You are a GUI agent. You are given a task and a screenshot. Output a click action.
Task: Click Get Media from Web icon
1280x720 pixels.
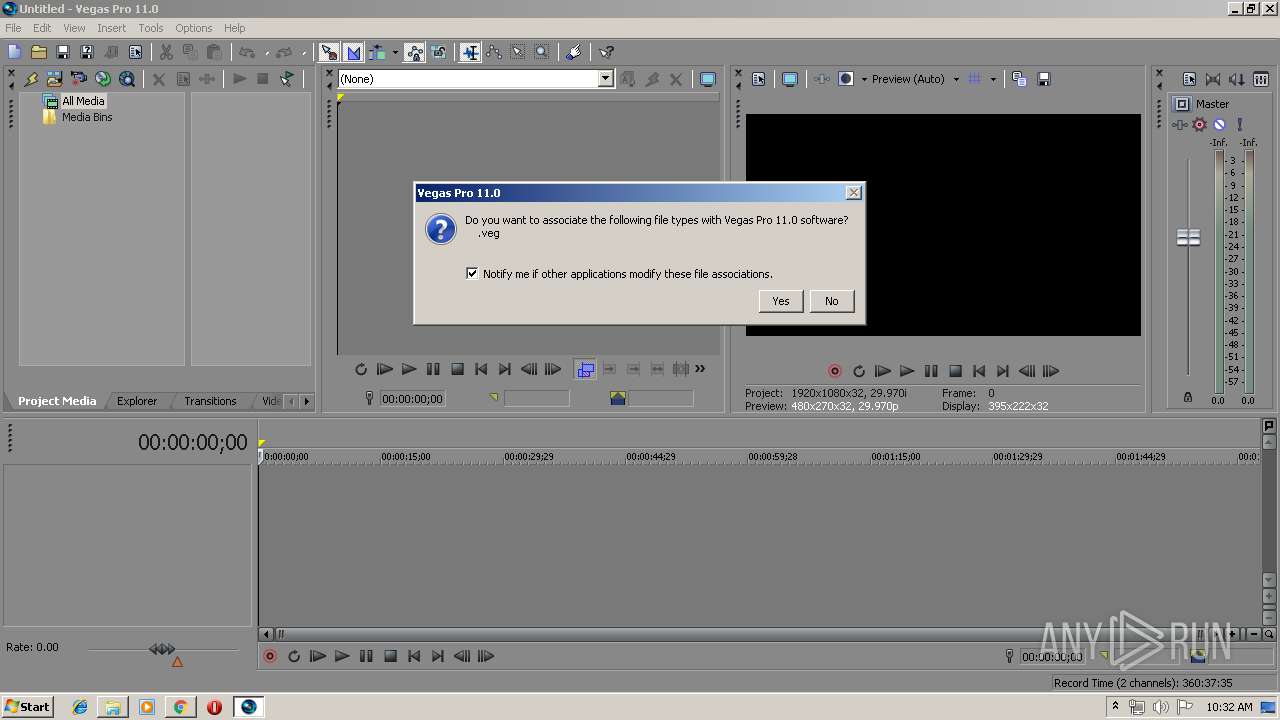[x=127, y=79]
